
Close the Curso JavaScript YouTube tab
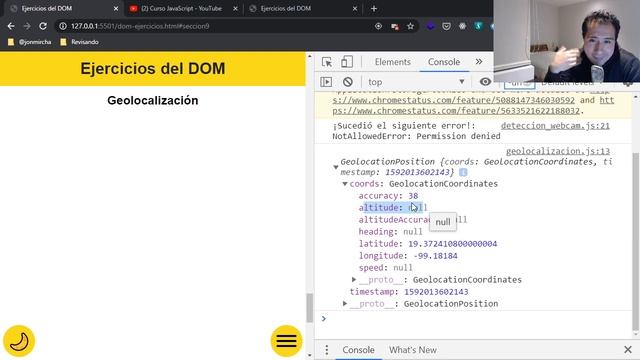click(x=235, y=9)
